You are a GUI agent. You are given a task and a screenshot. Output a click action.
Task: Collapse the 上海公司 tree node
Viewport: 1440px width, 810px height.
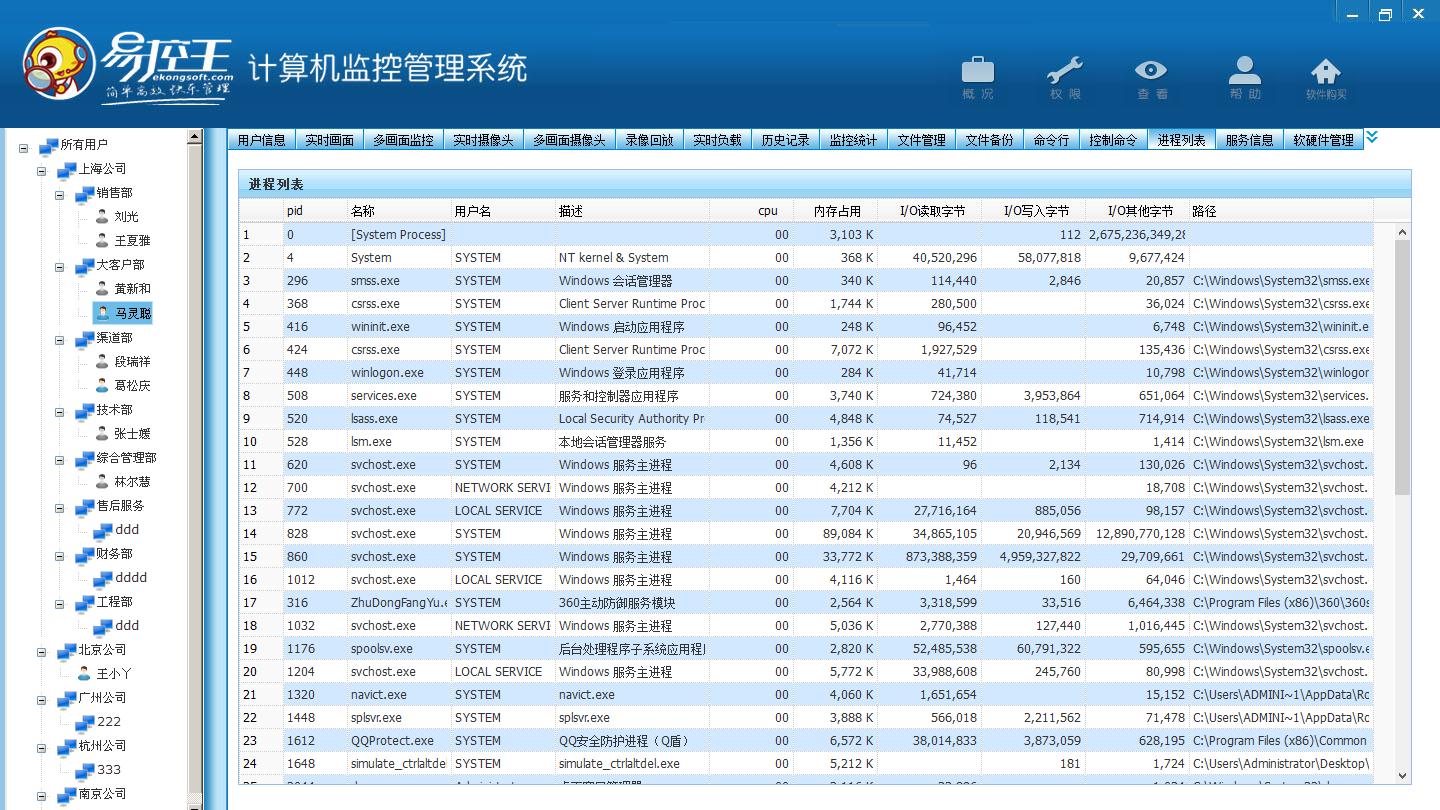pyautogui.click(x=42, y=172)
